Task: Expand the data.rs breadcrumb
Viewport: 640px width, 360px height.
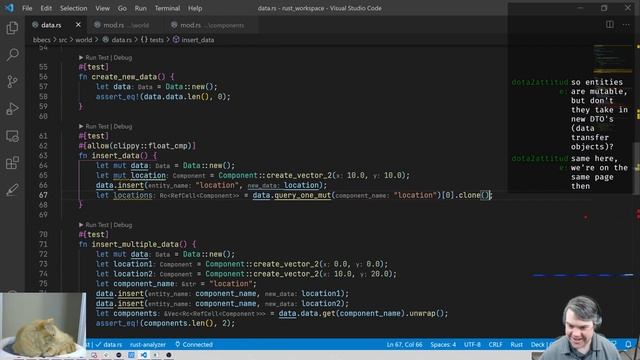Action: tap(121, 40)
